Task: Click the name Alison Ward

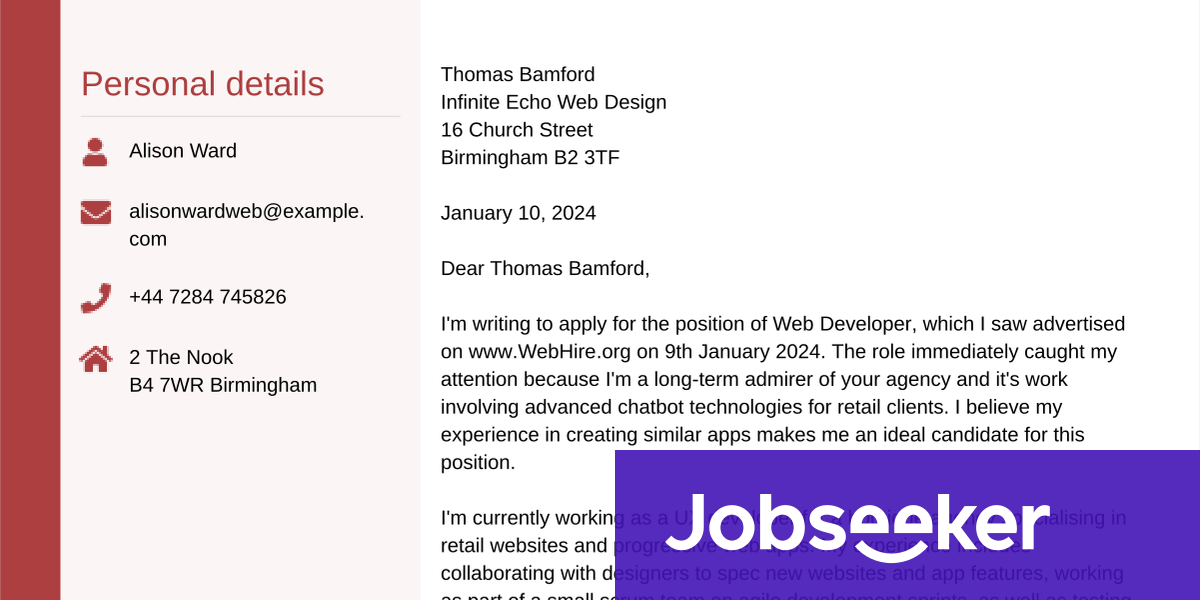Action: pyautogui.click(x=183, y=151)
